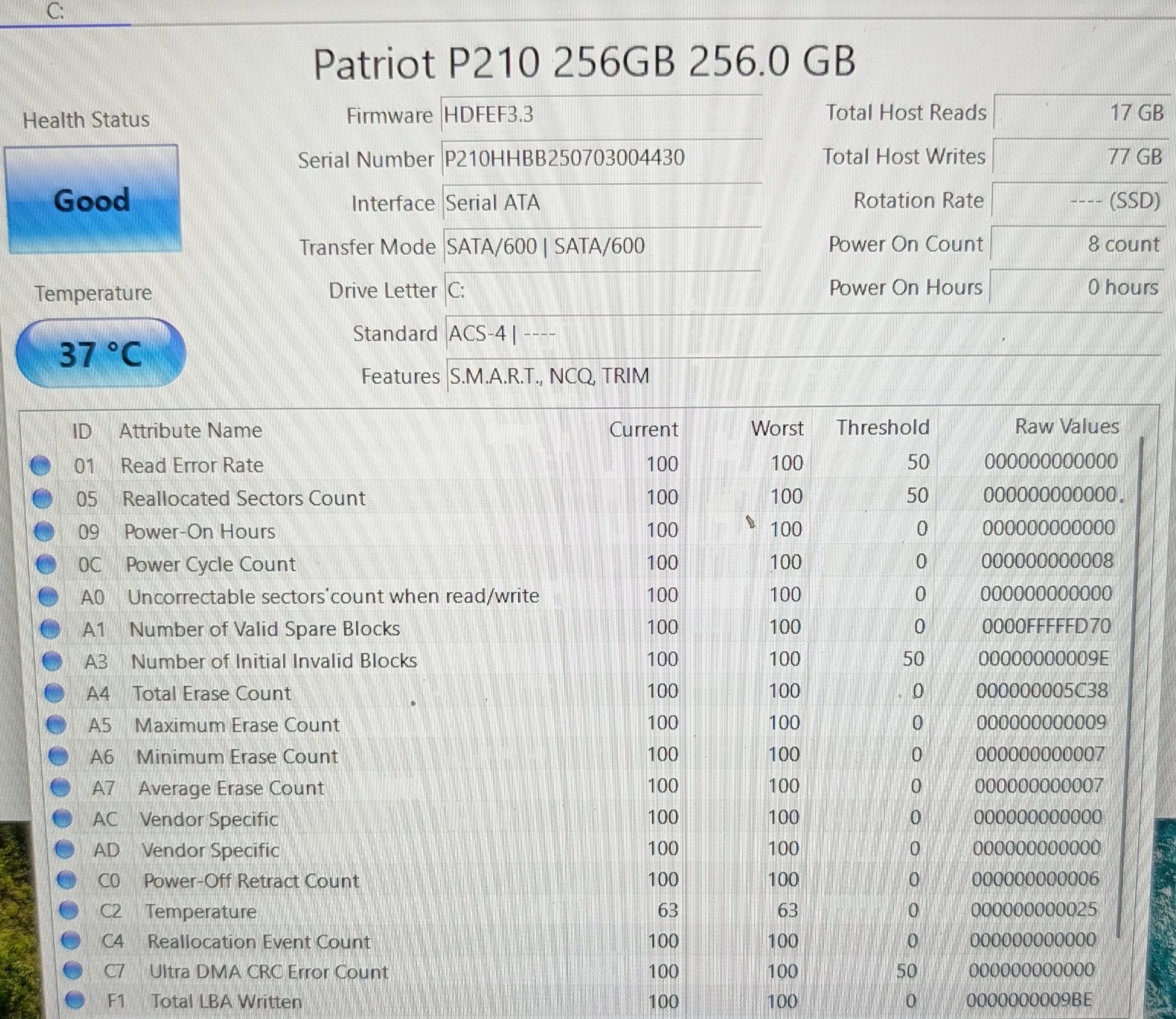Click status icon for Number of Valid Spare Blocks
This screenshot has width=1176, height=1019.
click(x=50, y=630)
